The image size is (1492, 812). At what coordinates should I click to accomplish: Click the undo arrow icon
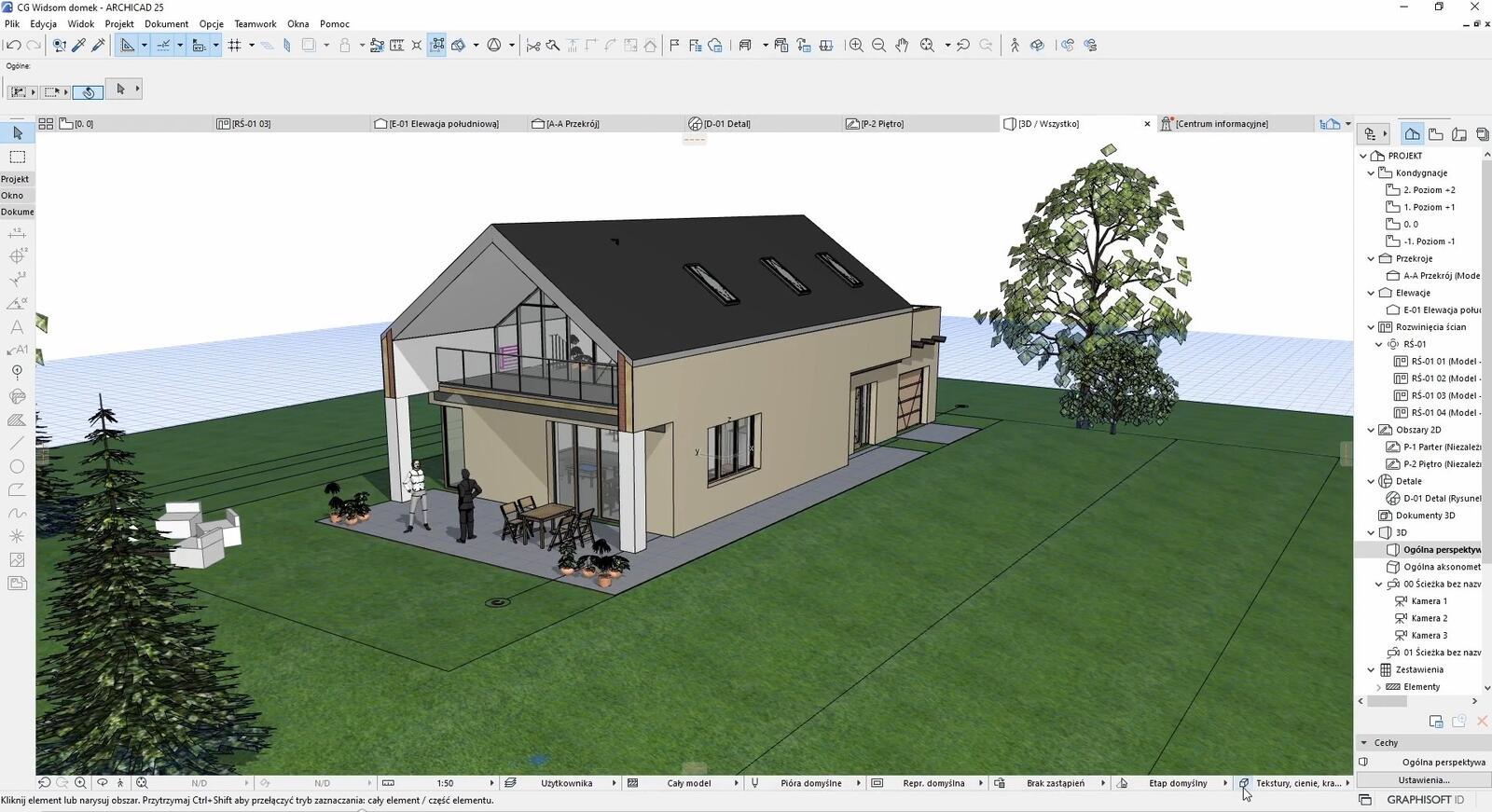click(13, 45)
